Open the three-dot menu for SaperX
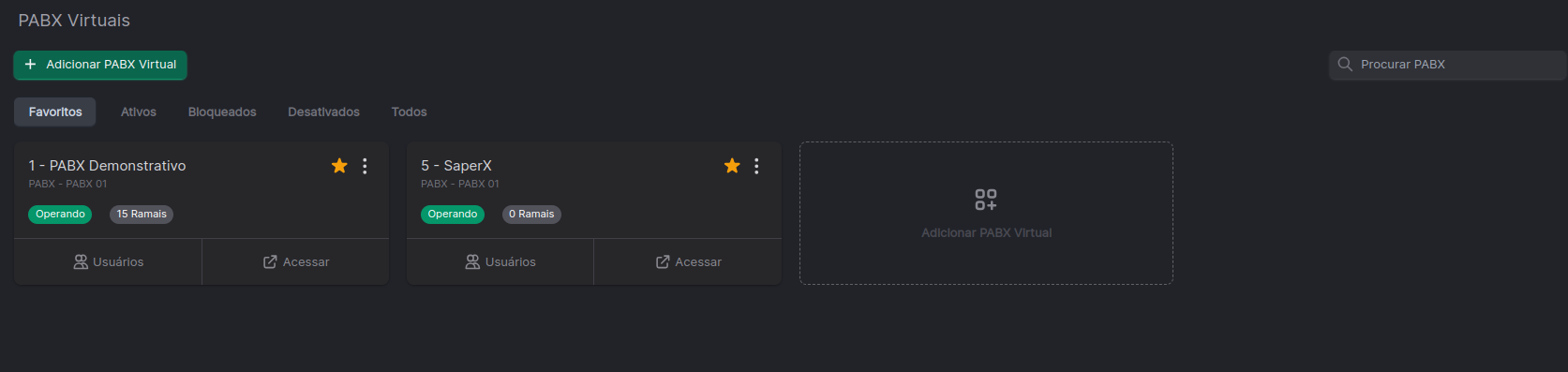The height and width of the screenshot is (372, 1568). pos(756,166)
